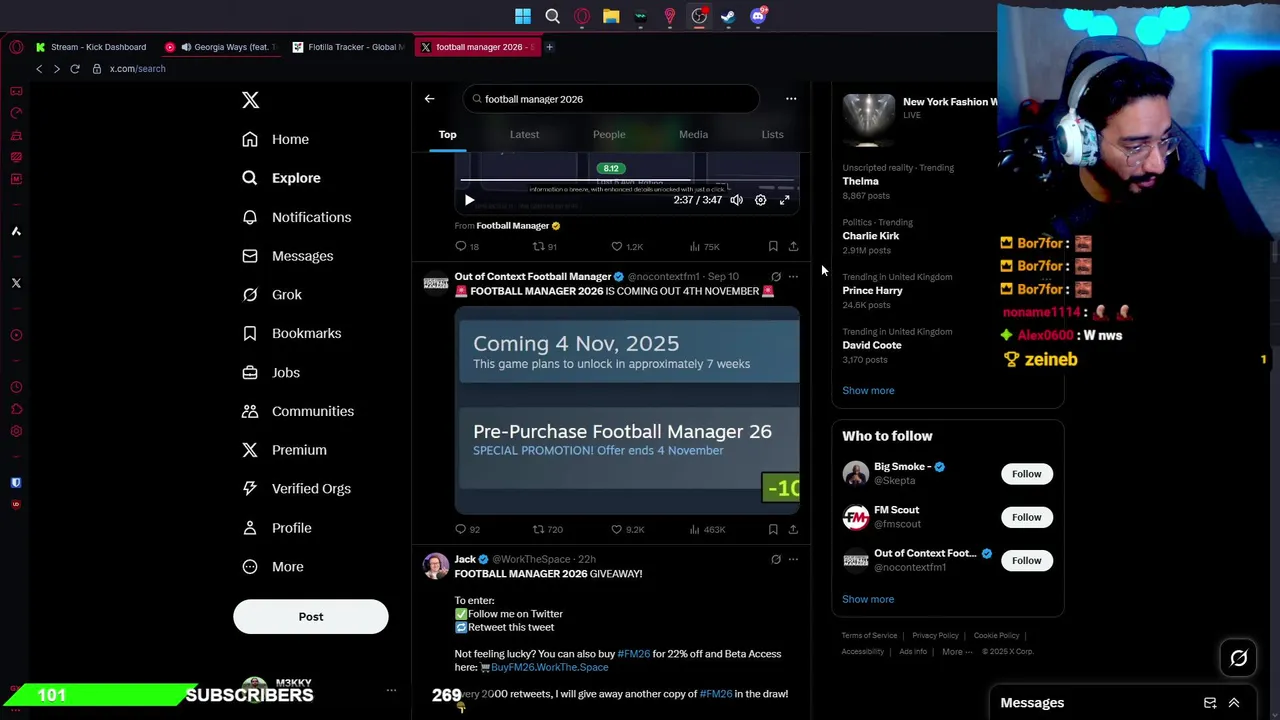Reply to tweet with 92 replies

(x=467, y=529)
